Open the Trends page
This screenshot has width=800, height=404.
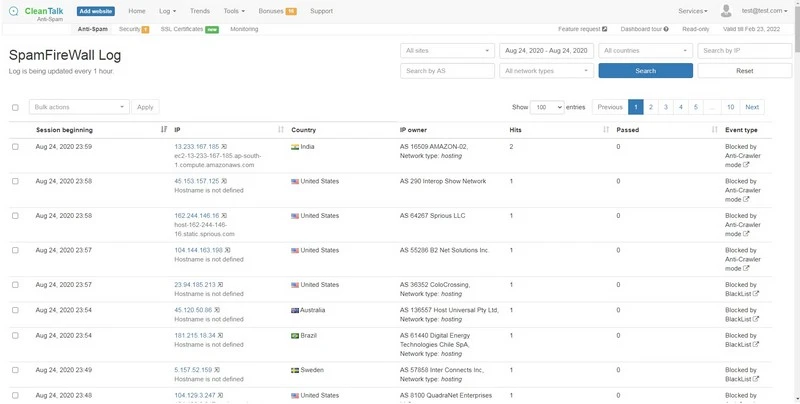click(199, 11)
